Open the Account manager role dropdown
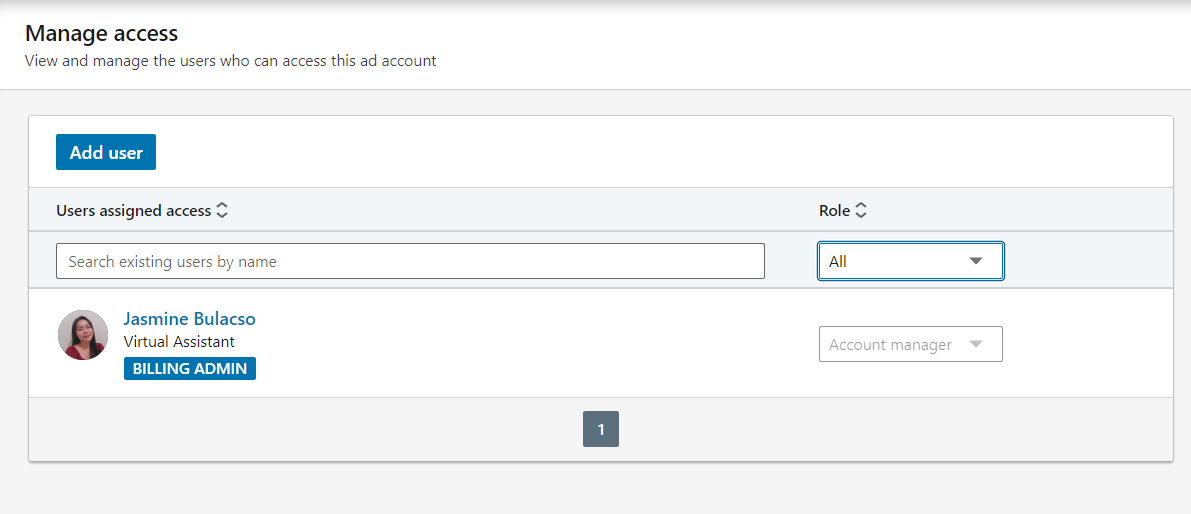This screenshot has width=1191, height=514. pos(911,344)
